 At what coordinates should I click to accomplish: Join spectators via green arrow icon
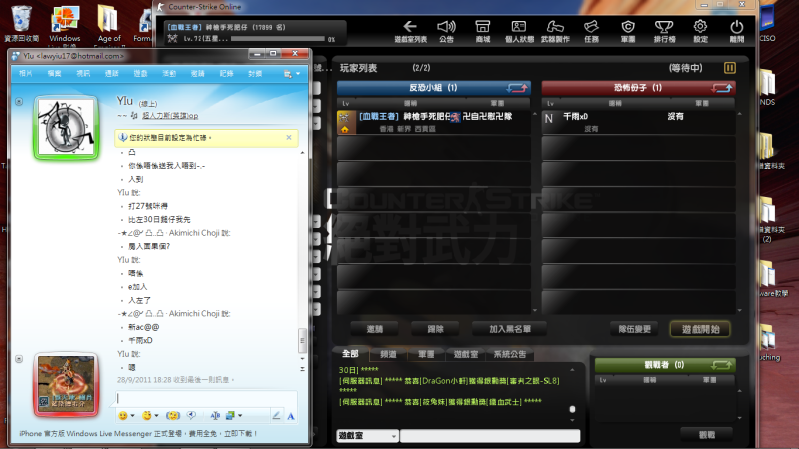(x=722, y=365)
